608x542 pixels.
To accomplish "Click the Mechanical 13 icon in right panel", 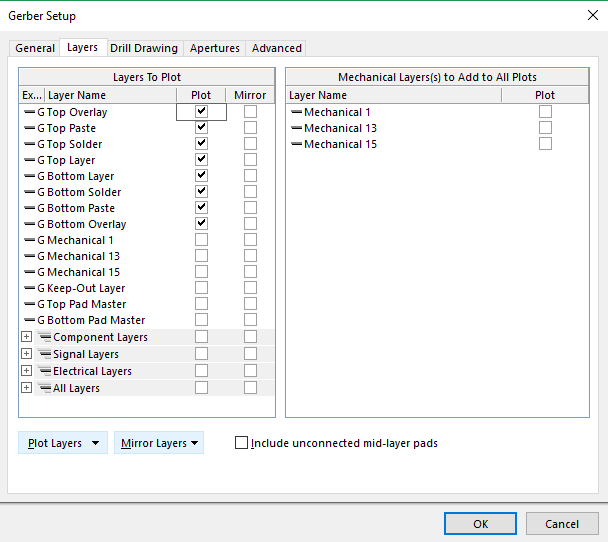I will [x=297, y=128].
